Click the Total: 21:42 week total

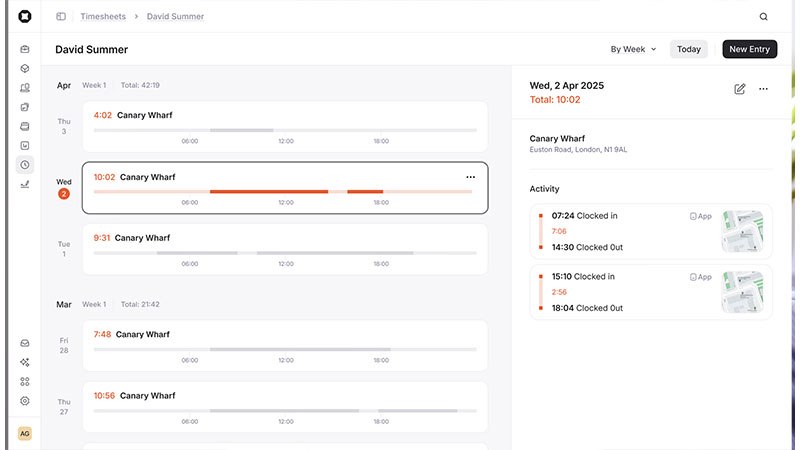tap(140, 304)
